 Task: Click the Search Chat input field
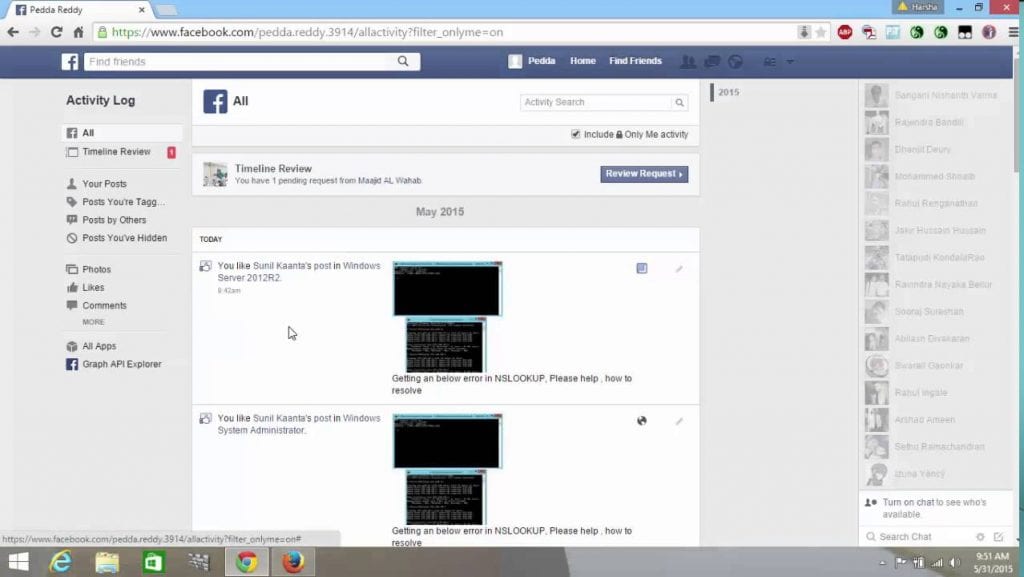[x=920, y=537]
